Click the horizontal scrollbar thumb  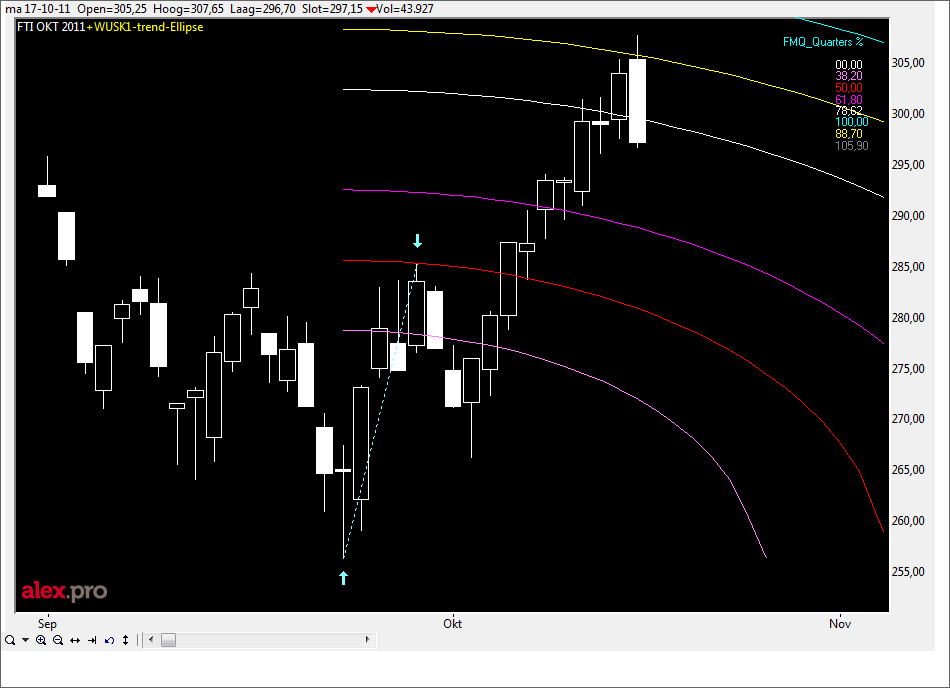[x=168, y=640]
